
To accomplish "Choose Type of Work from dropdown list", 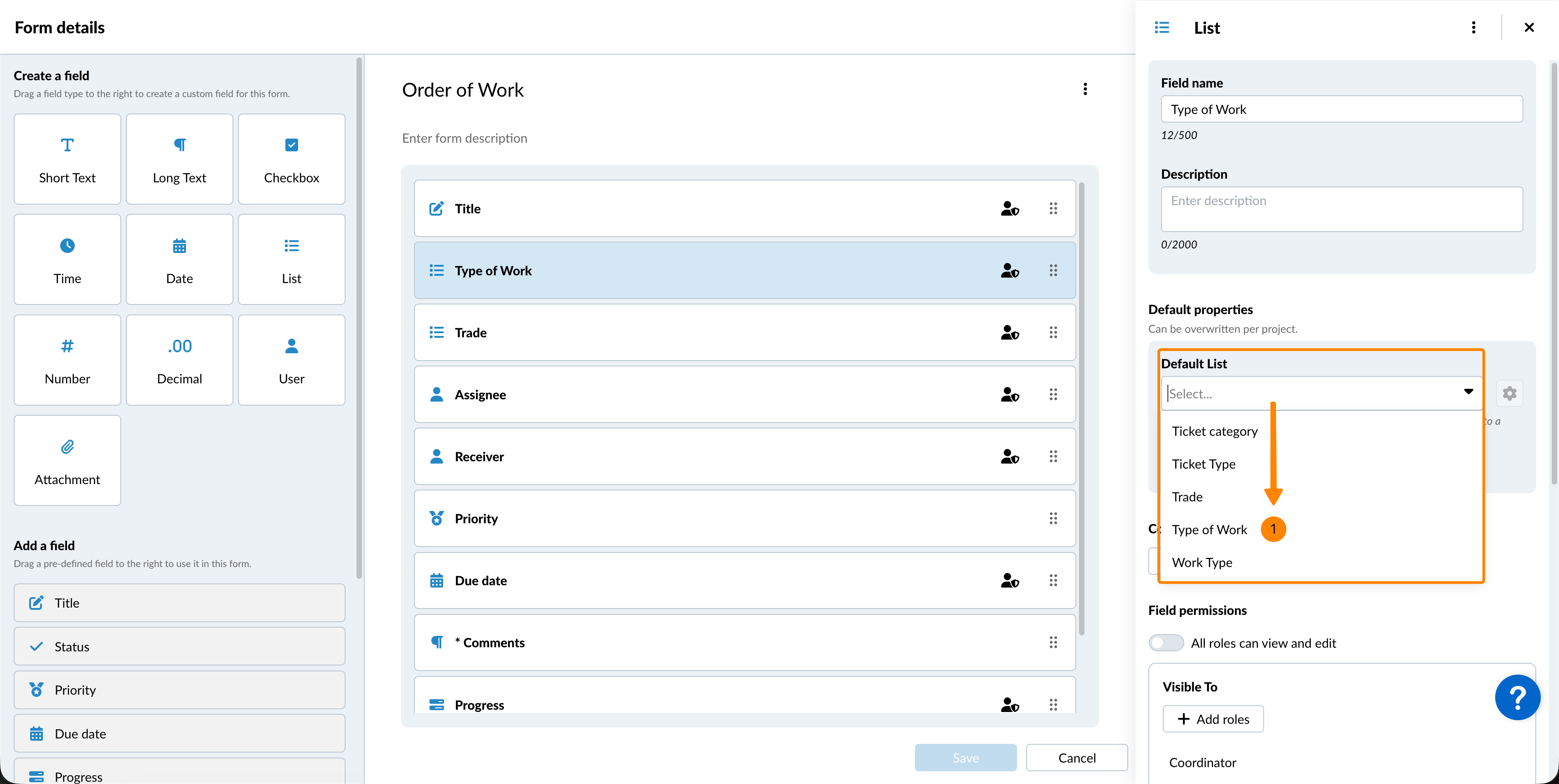I will tap(1208, 530).
